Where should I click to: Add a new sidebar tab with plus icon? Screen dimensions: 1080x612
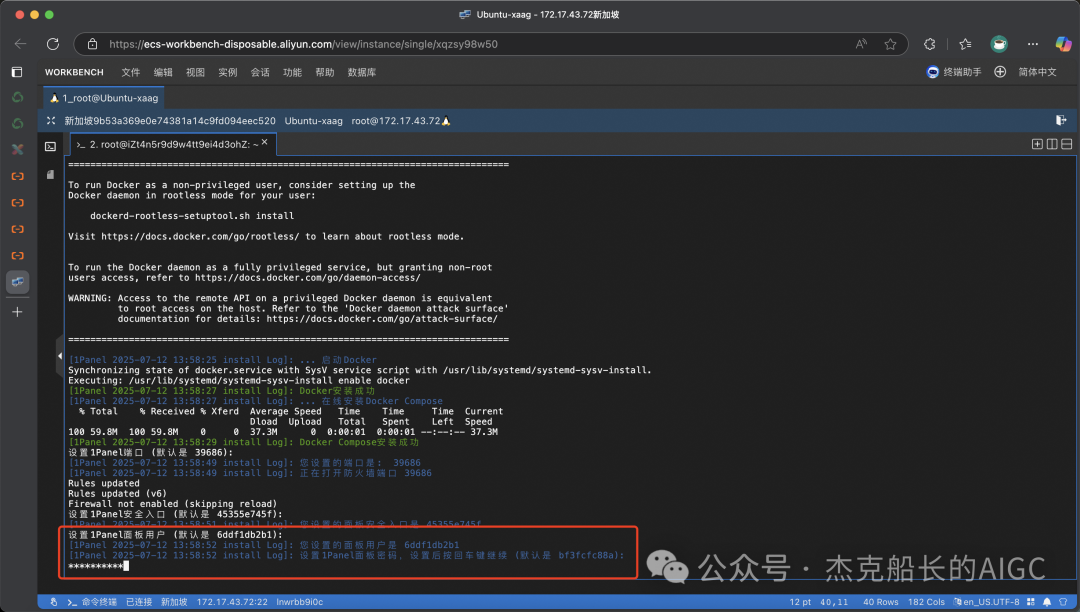coord(17,312)
